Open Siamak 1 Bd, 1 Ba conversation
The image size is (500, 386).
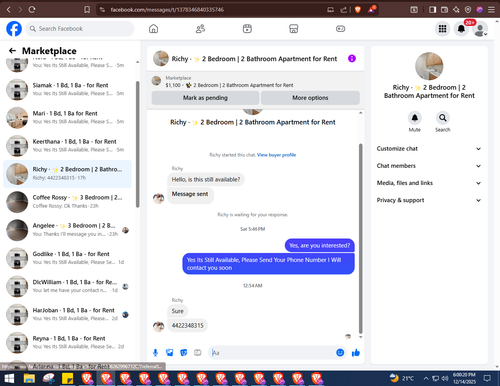pos(68,89)
